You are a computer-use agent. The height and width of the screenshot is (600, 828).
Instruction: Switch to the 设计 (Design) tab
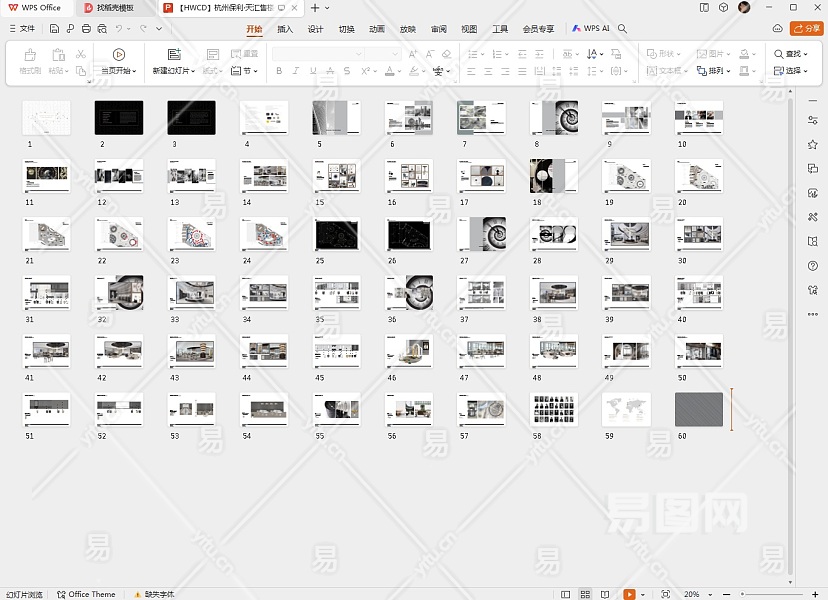point(315,29)
